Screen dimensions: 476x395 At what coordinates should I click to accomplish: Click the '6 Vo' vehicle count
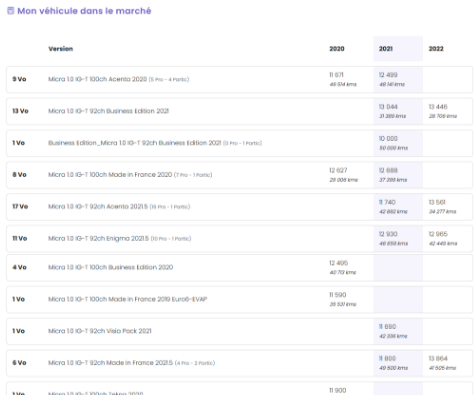(19, 363)
